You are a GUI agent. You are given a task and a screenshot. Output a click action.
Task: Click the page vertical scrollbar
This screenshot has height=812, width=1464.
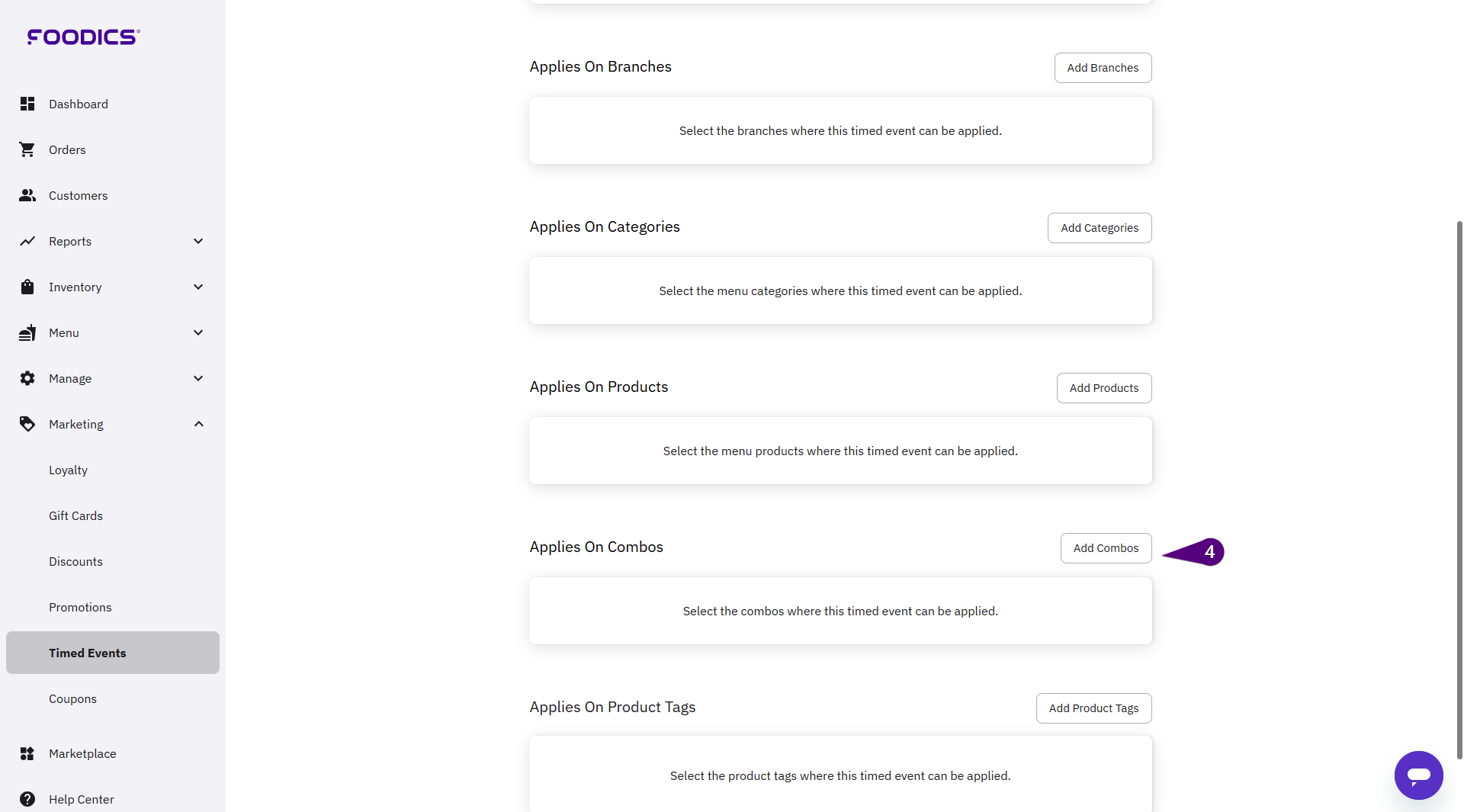click(1459, 488)
